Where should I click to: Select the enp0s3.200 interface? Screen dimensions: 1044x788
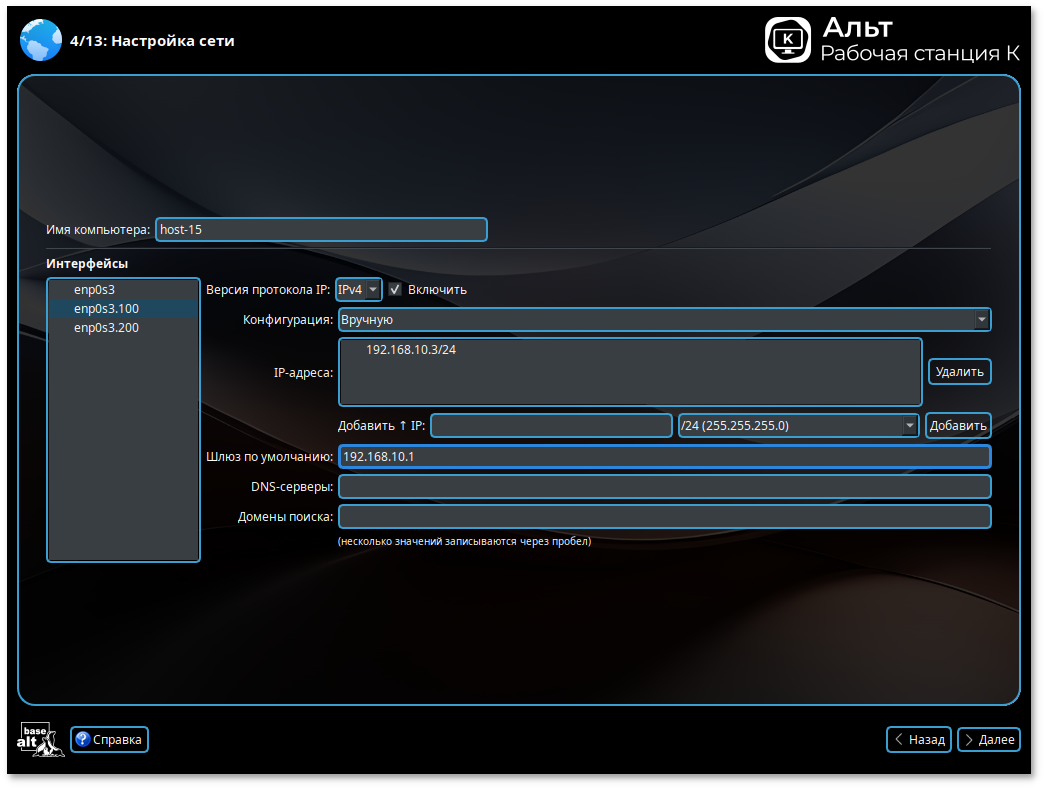pos(106,328)
